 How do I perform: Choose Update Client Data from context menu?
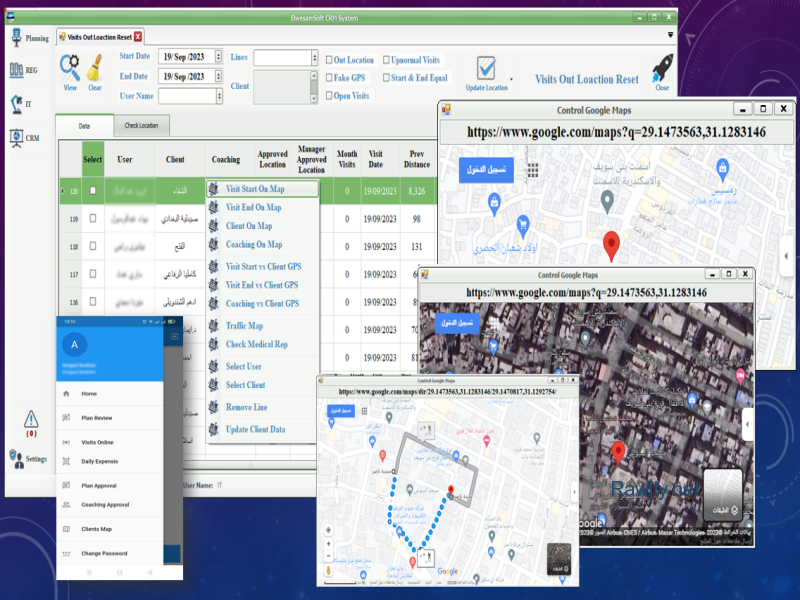coord(263,430)
